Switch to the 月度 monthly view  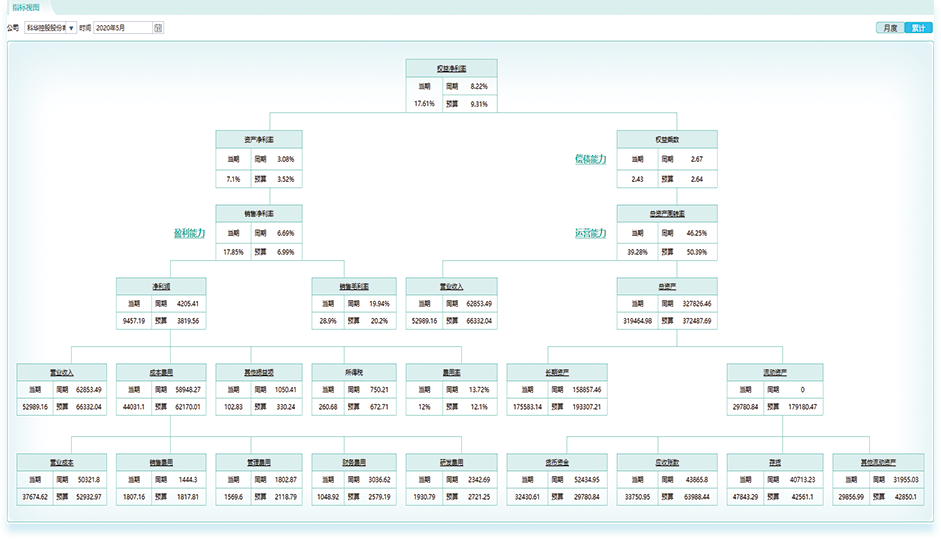(889, 28)
